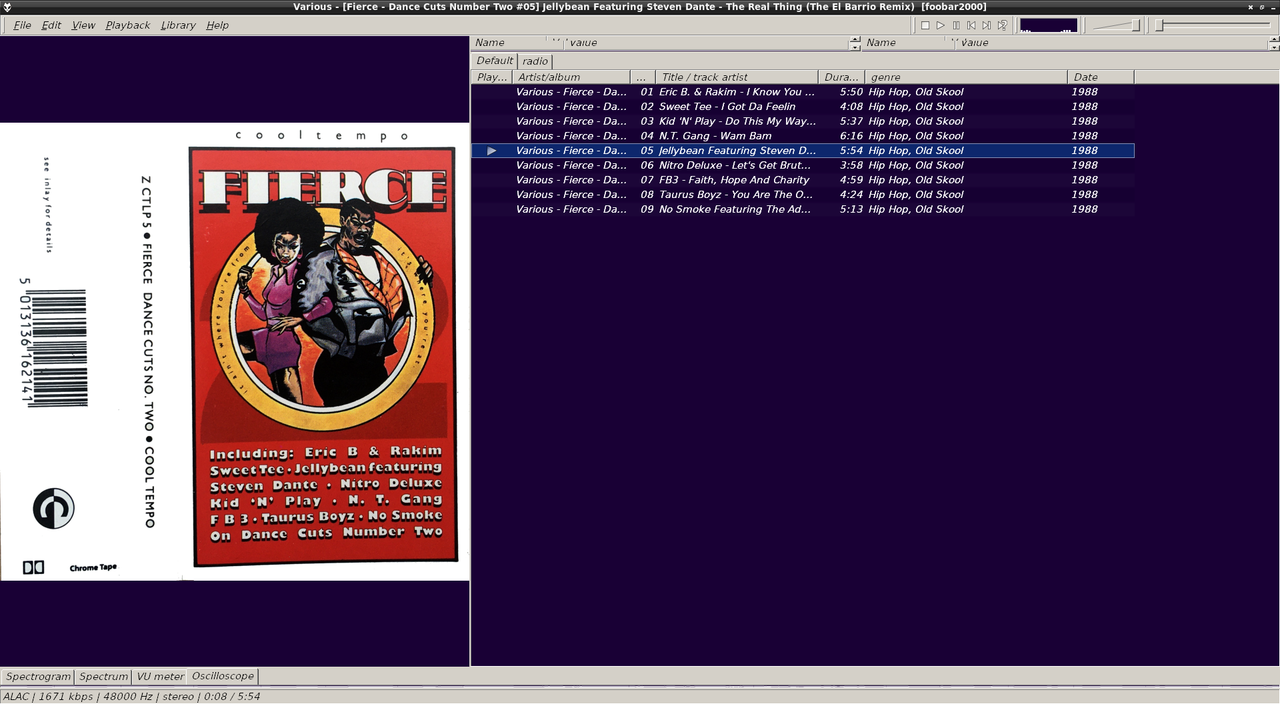Select track 08 Taurus Boyz
1280x704 pixels.
pyautogui.click(x=802, y=195)
